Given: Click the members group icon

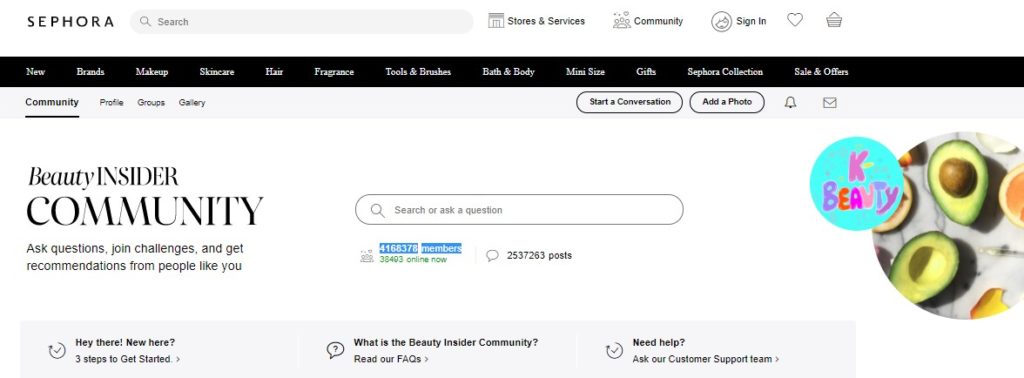Looking at the screenshot, I should 367,256.
